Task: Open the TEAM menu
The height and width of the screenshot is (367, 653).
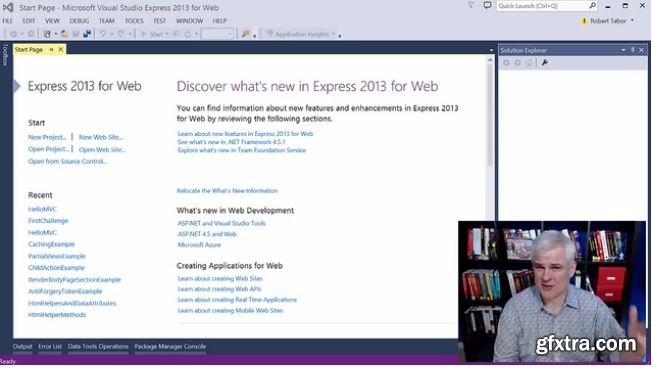Action: tap(107, 21)
